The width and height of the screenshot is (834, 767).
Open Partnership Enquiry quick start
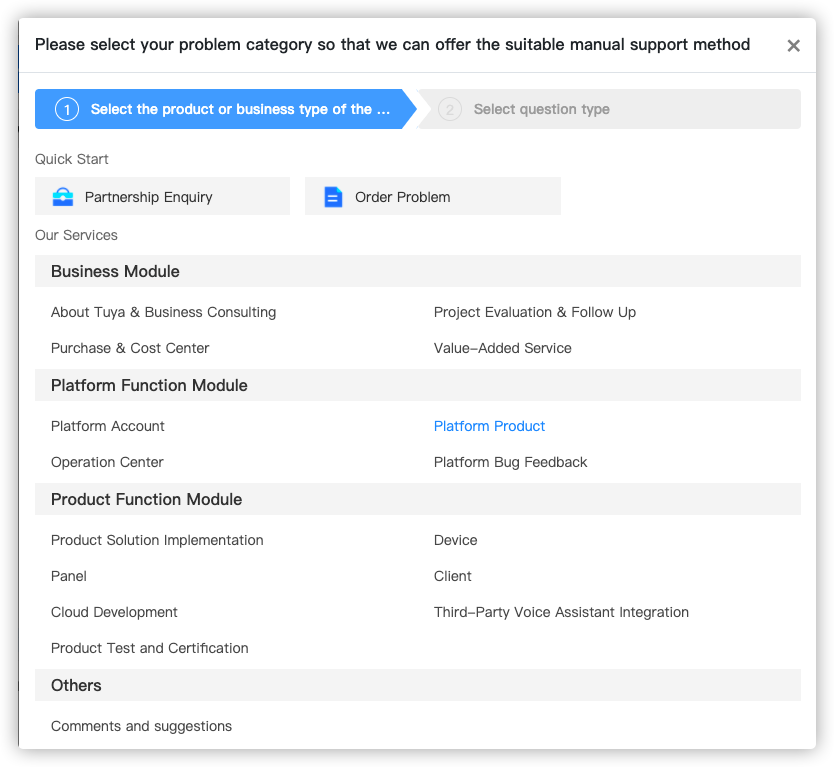point(162,196)
